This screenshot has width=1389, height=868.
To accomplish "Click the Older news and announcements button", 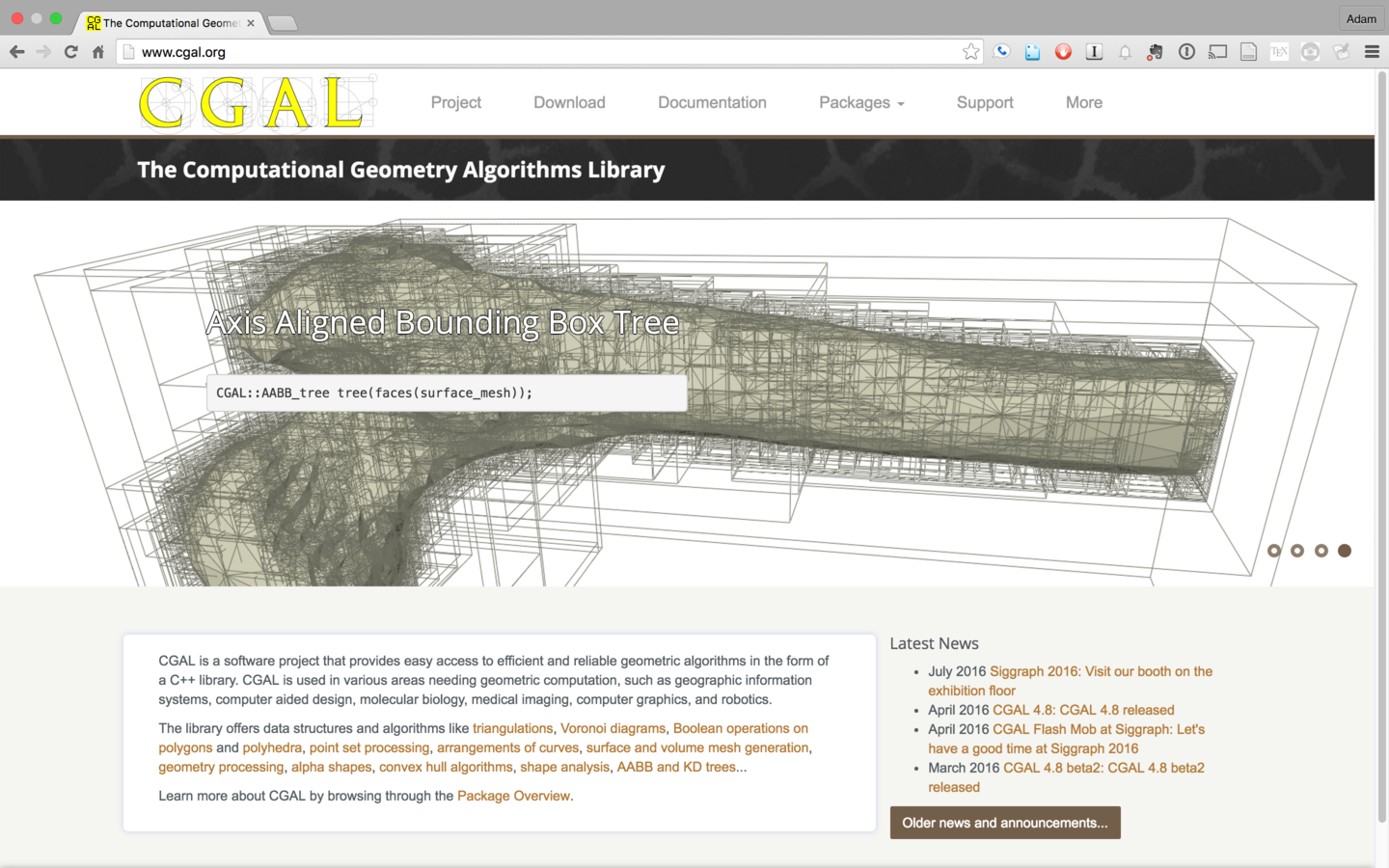I will 1005,823.
